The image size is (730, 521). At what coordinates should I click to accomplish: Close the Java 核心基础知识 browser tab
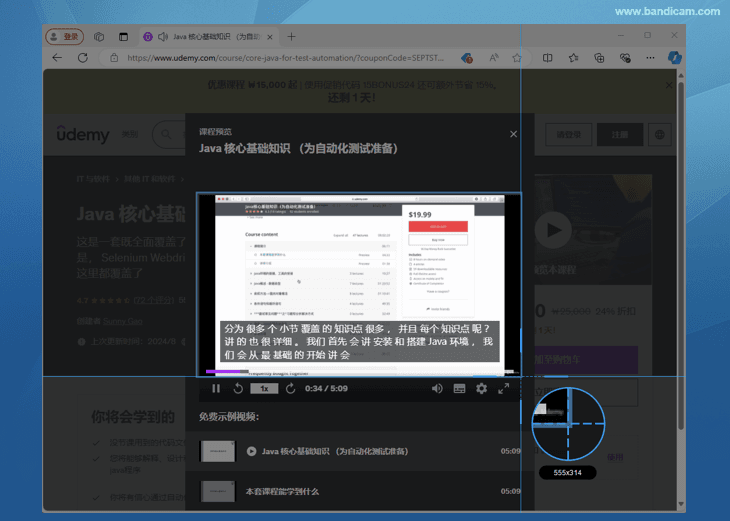click(270, 37)
